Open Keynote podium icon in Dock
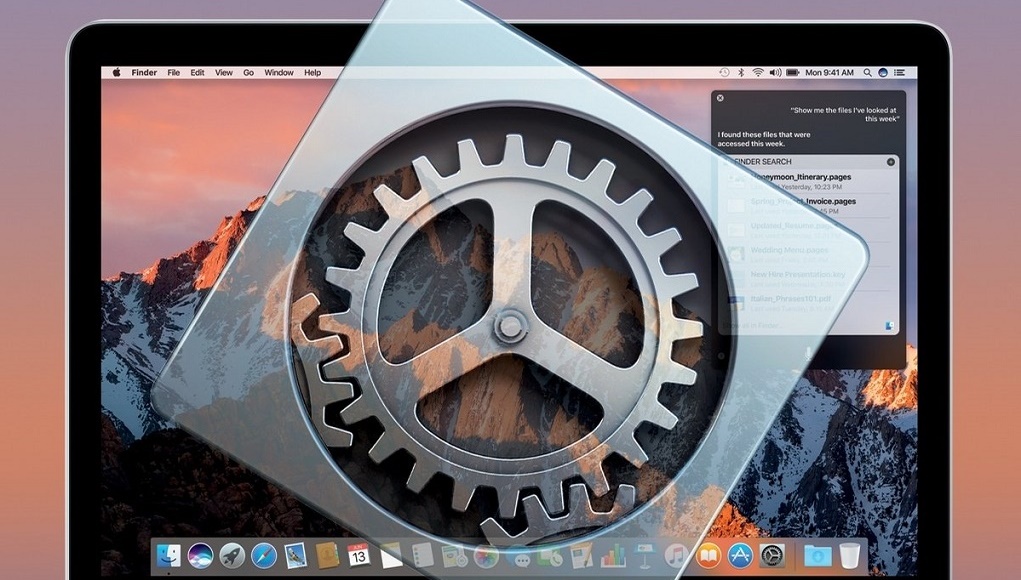1021x580 pixels. (645, 556)
